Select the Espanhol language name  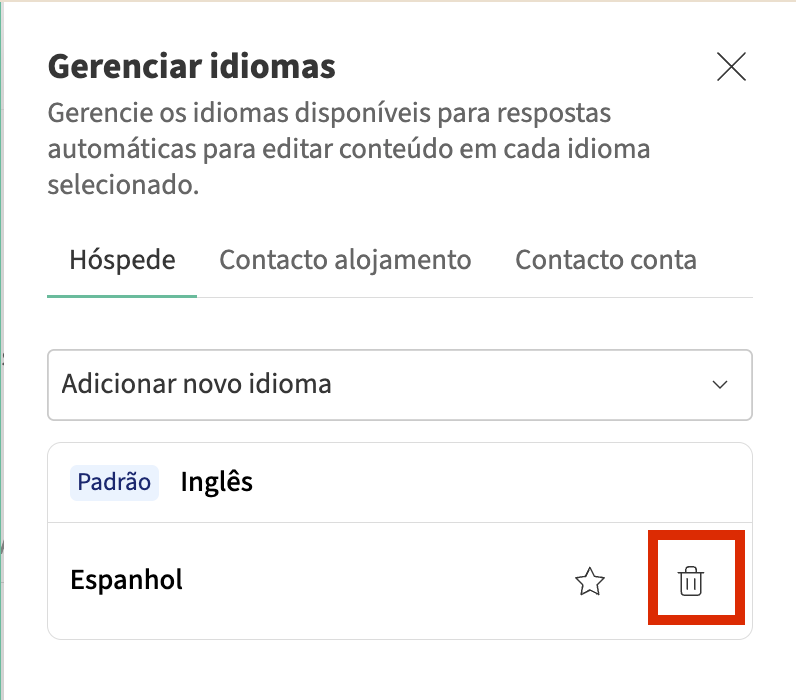point(127,580)
